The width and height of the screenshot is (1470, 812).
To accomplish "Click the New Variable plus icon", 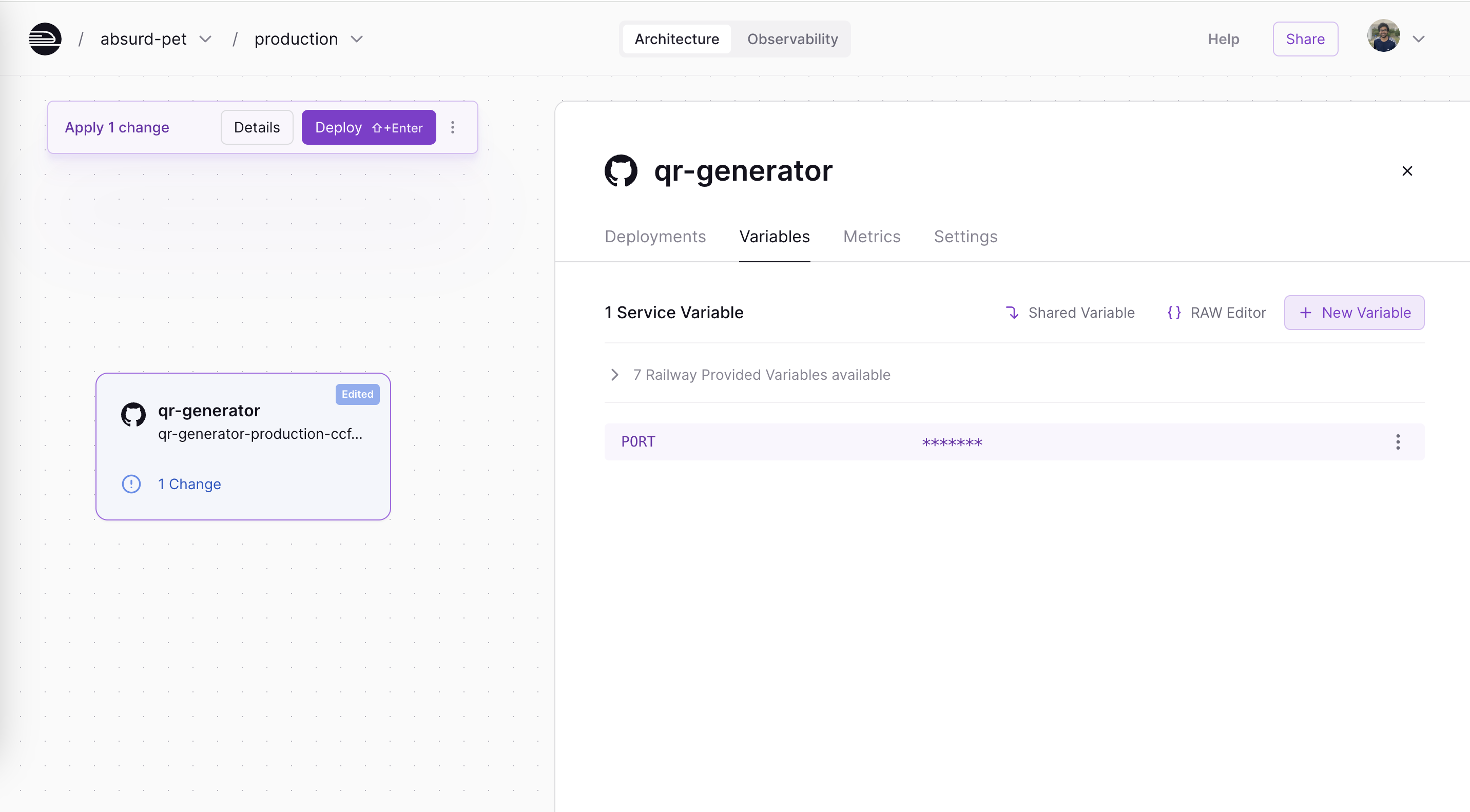I will [1305, 312].
